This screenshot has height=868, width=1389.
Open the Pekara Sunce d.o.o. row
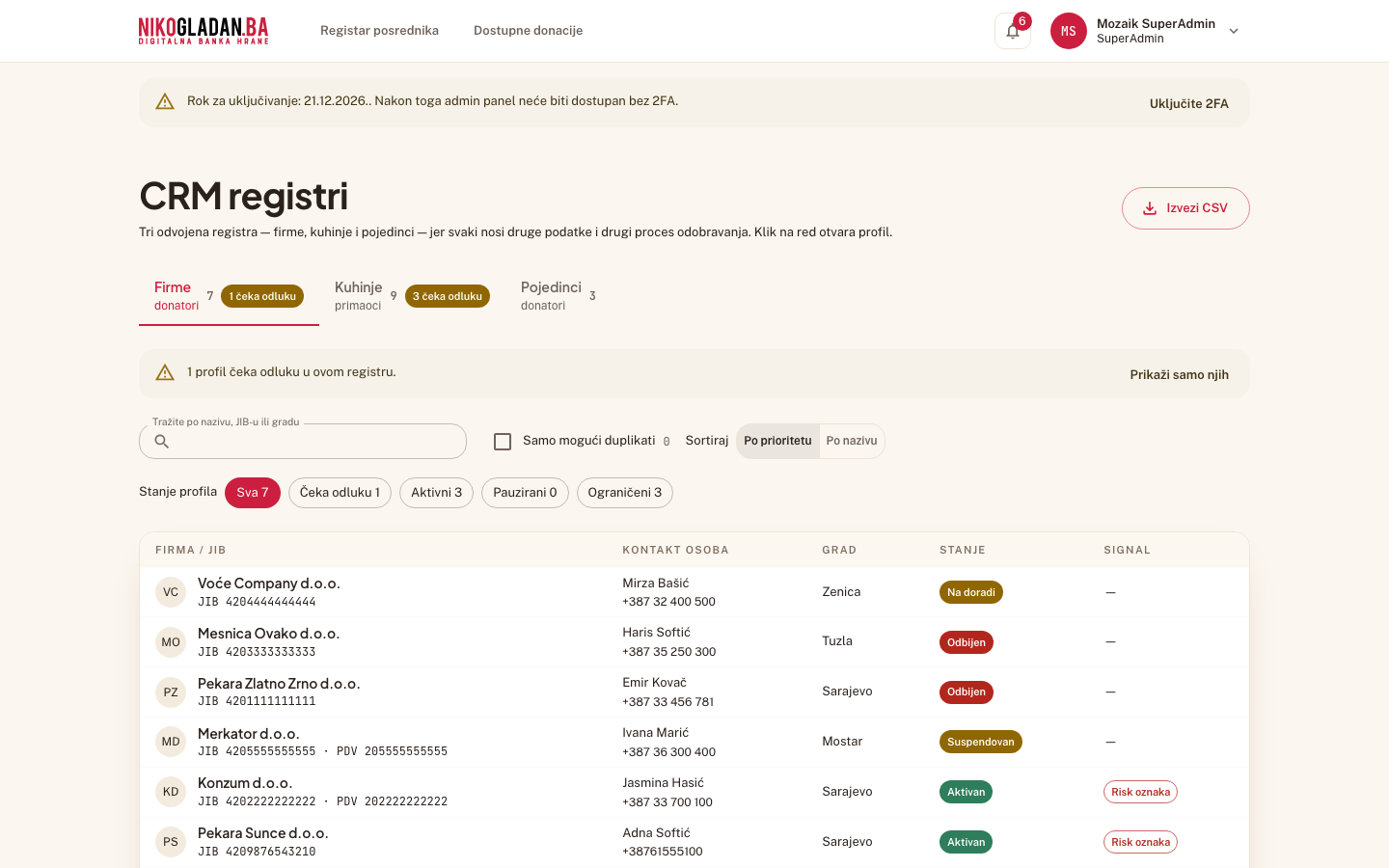pyautogui.click(x=694, y=842)
